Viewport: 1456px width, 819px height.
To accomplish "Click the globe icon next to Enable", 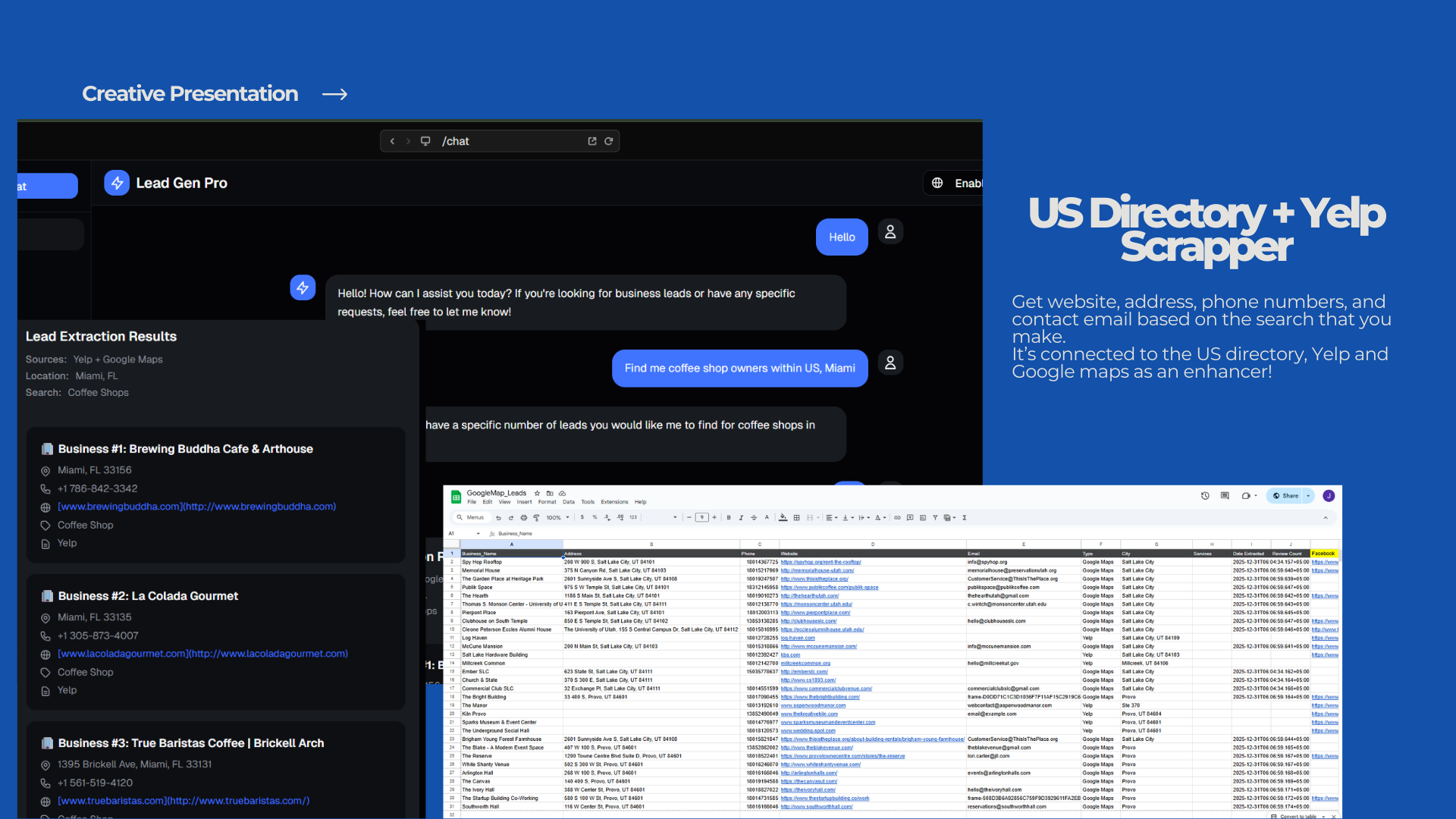I will click(937, 183).
